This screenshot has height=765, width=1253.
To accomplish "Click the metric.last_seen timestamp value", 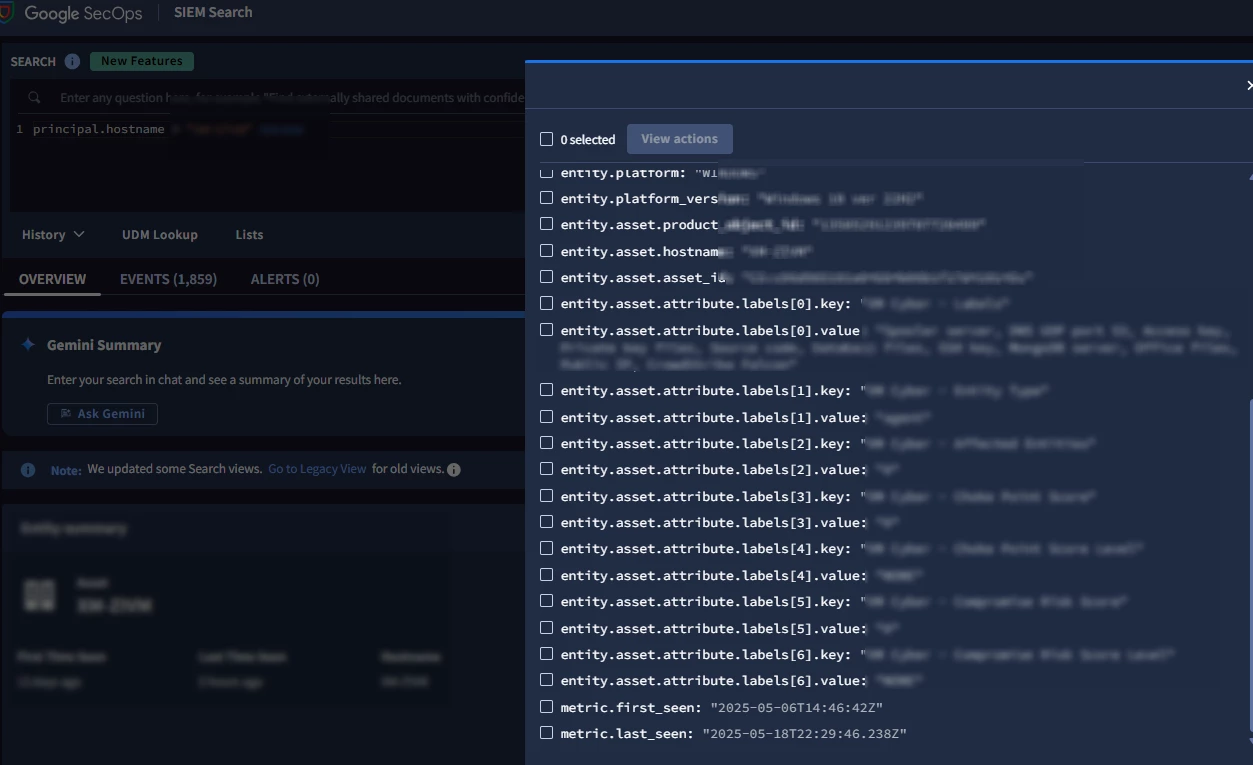I will tap(805, 734).
